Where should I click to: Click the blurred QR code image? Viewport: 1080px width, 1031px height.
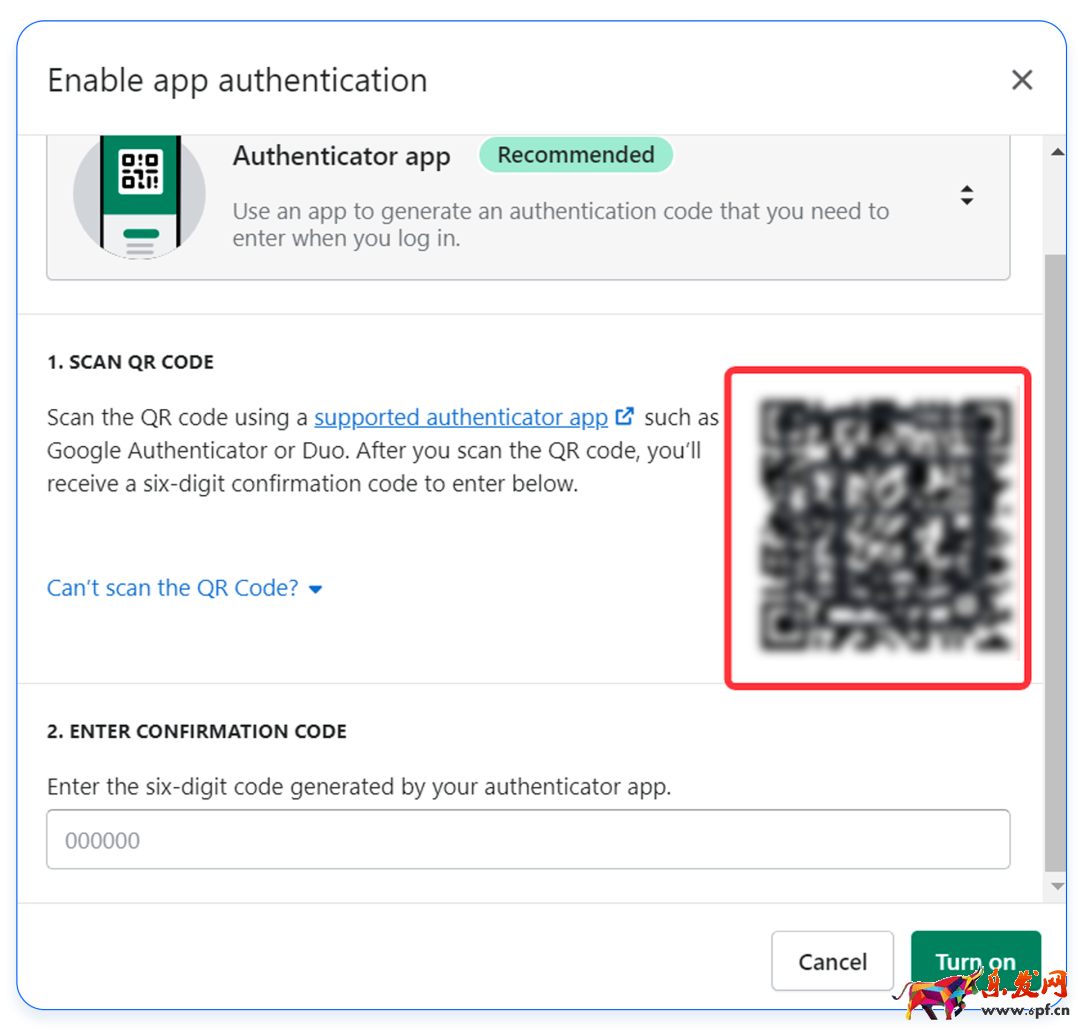click(884, 525)
